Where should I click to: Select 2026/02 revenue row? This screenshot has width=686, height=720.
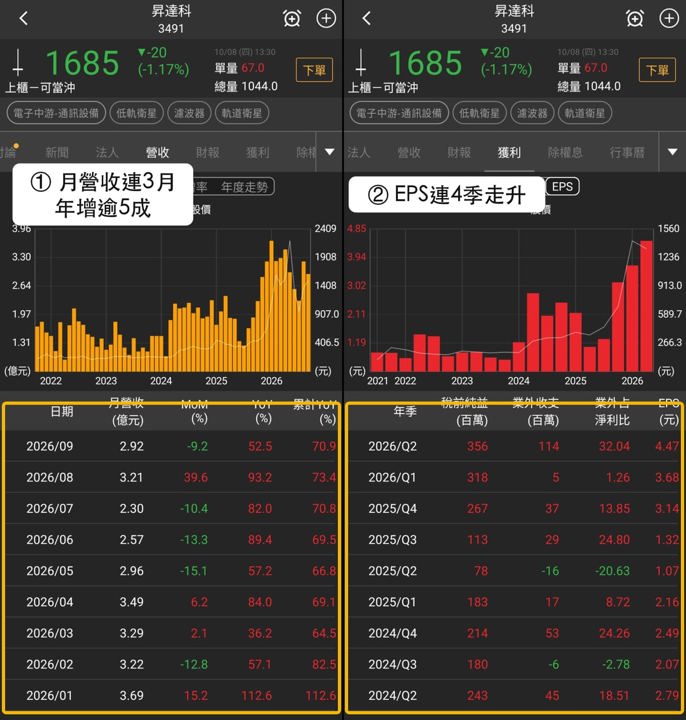[x=172, y=664]
